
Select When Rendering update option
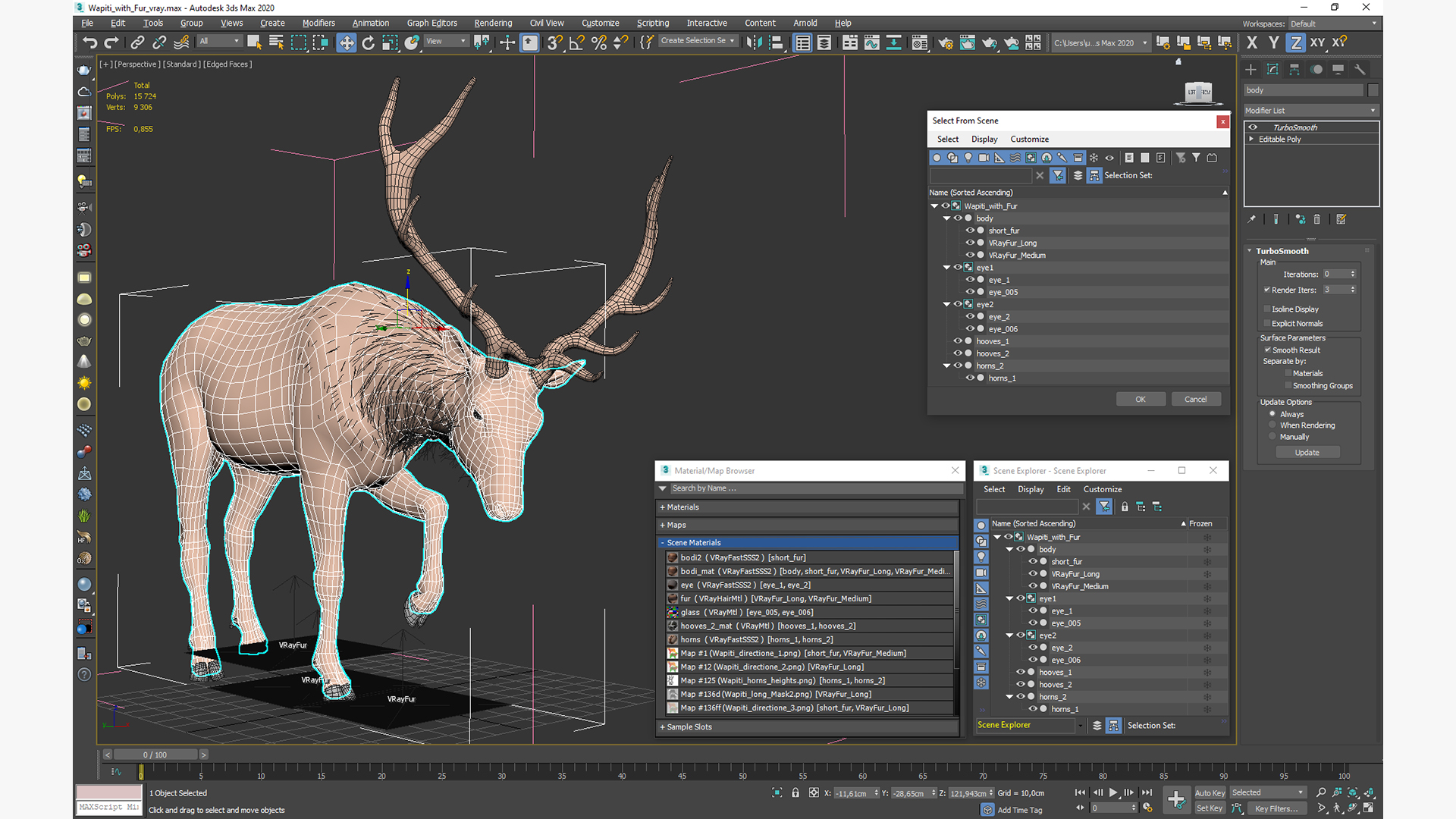pos(1272,425)
